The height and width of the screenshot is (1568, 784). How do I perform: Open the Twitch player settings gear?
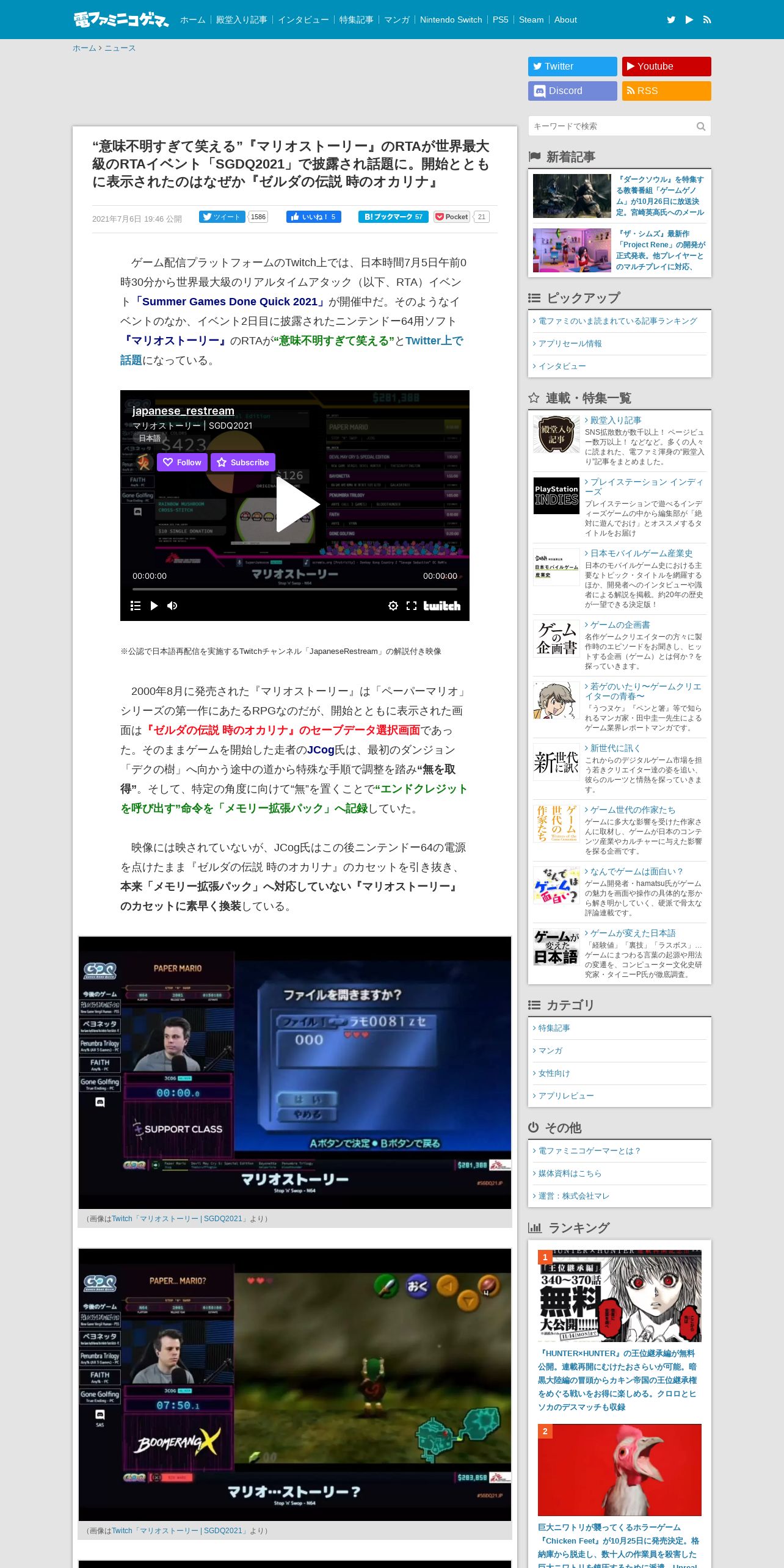[x=393, y=606]
